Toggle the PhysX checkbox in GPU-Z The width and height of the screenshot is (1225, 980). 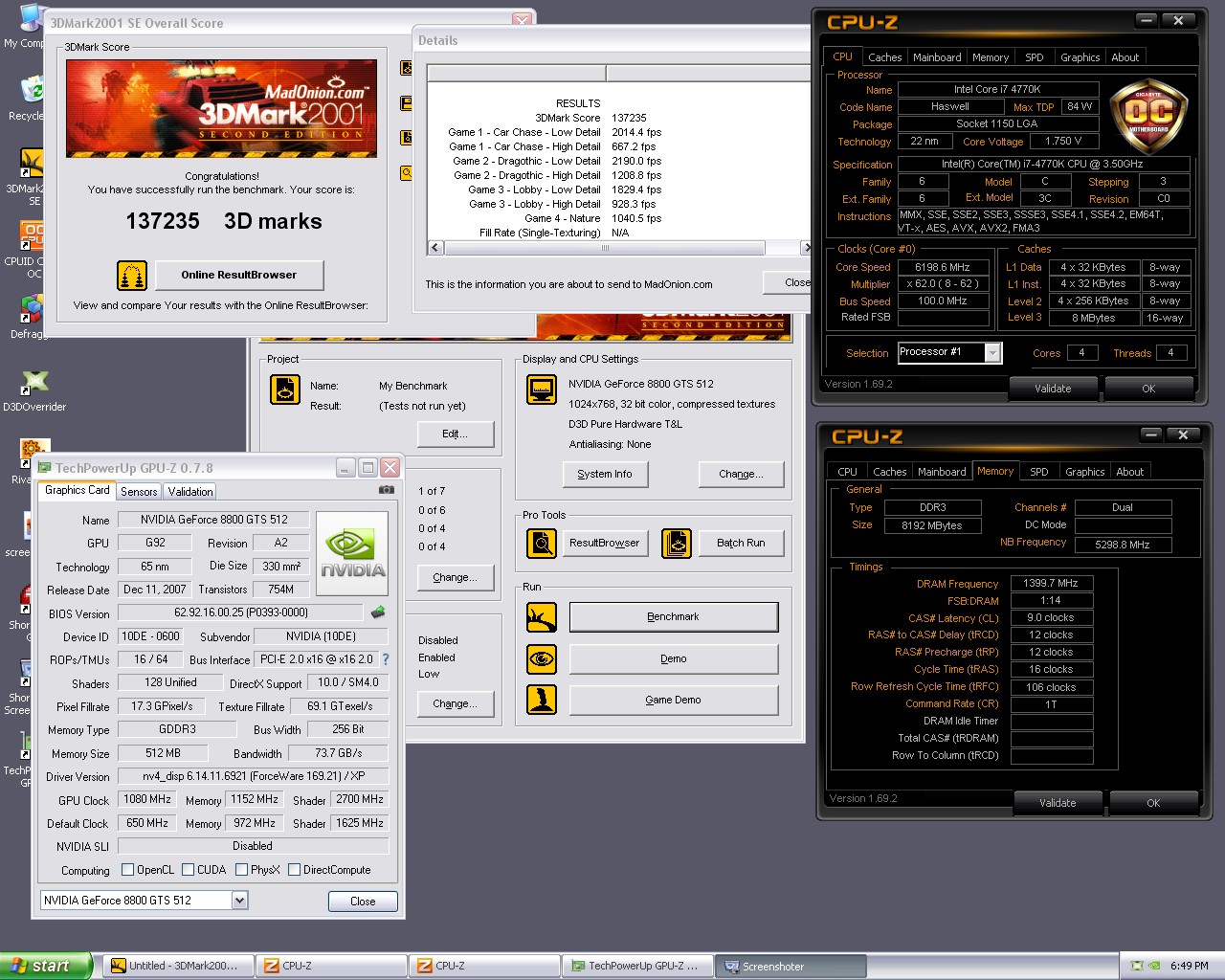click(x=241, y=870)
